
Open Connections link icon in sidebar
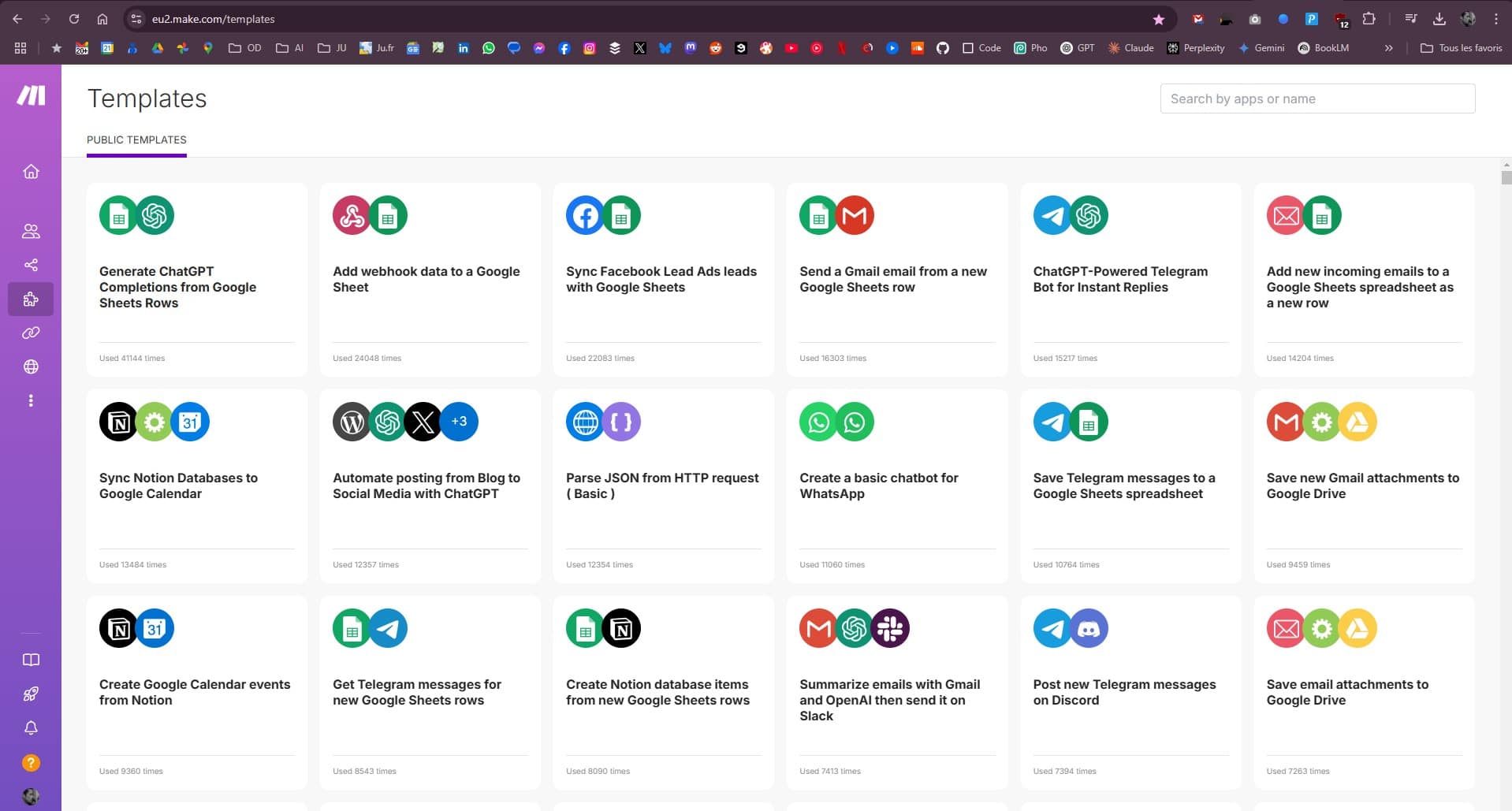tap(31, 333)
